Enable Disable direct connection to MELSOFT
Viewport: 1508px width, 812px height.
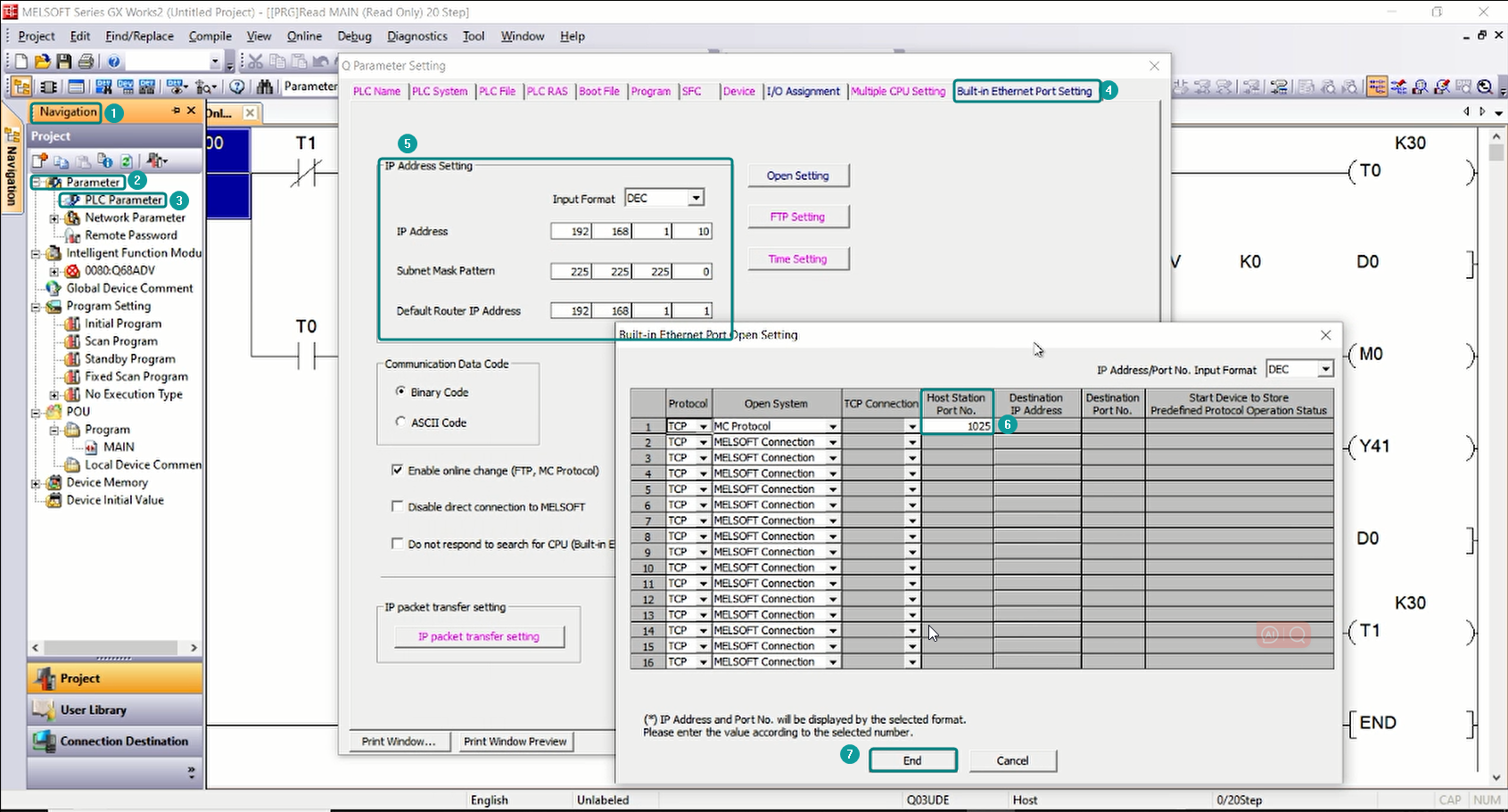[x=398, y=506]
